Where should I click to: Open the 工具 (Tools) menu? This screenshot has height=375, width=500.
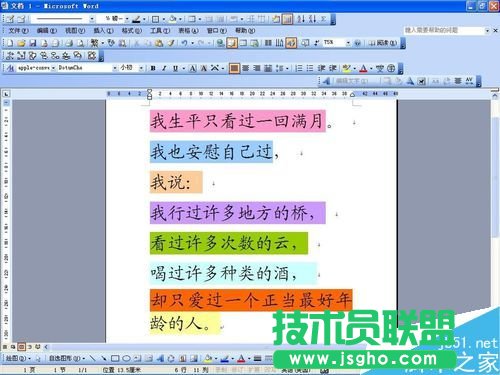[160, 31]
